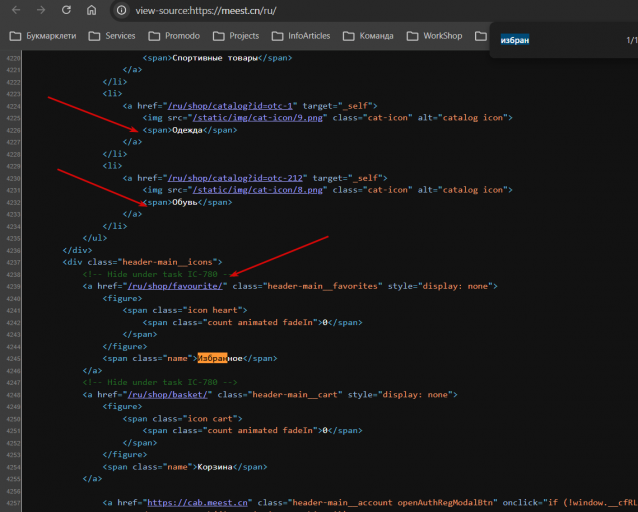This screenshot has height=512, width=638.
Task: Click the browser Back arrow
Action: [x=16, y=10]
